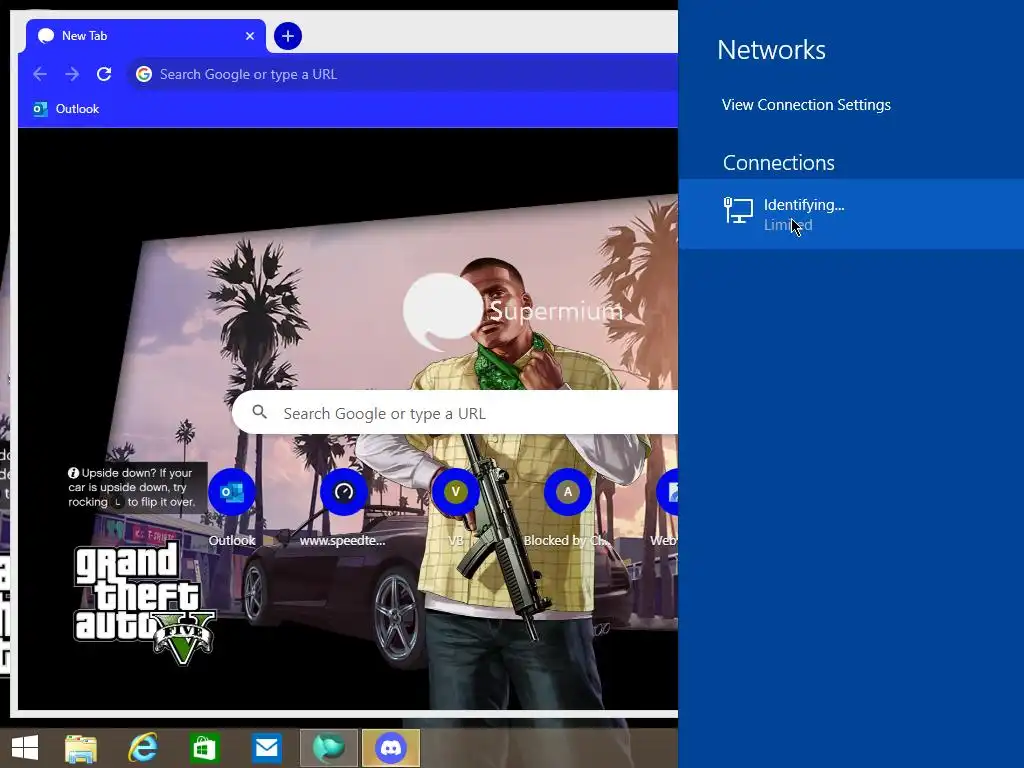Screen dimensions: 1024x768
Task: Open the www.speedte... shortcut tile
Action: [x=343, y=507]
